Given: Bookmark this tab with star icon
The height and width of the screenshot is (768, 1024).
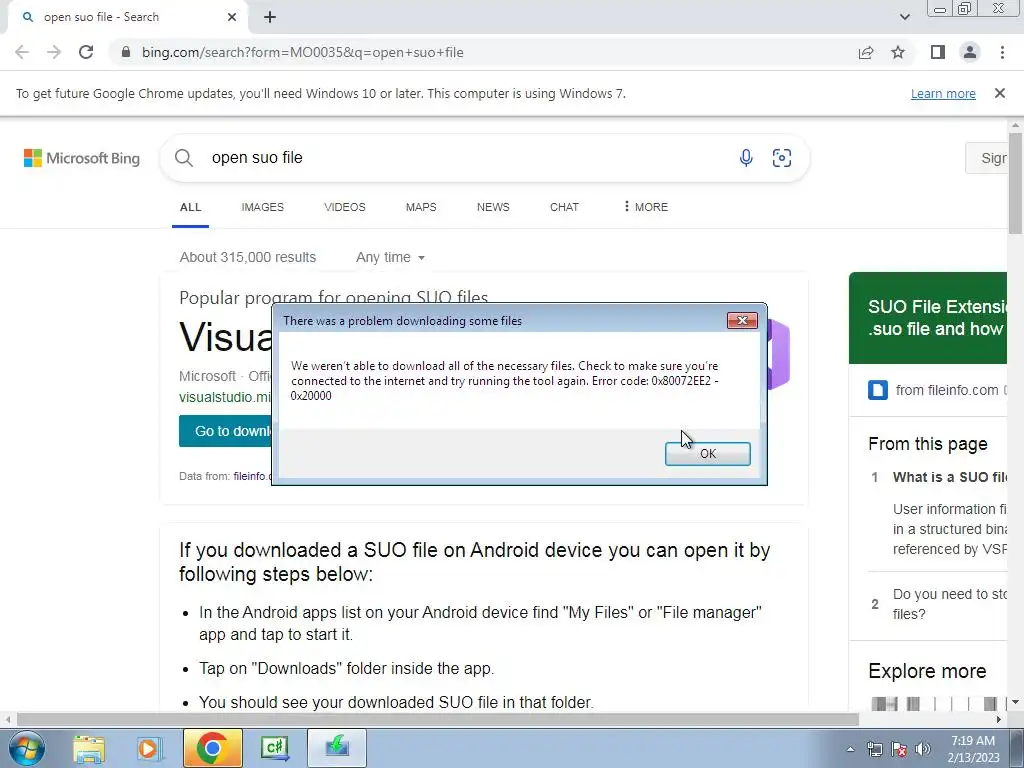Looking at the screenshot, I should coord(898,52).
